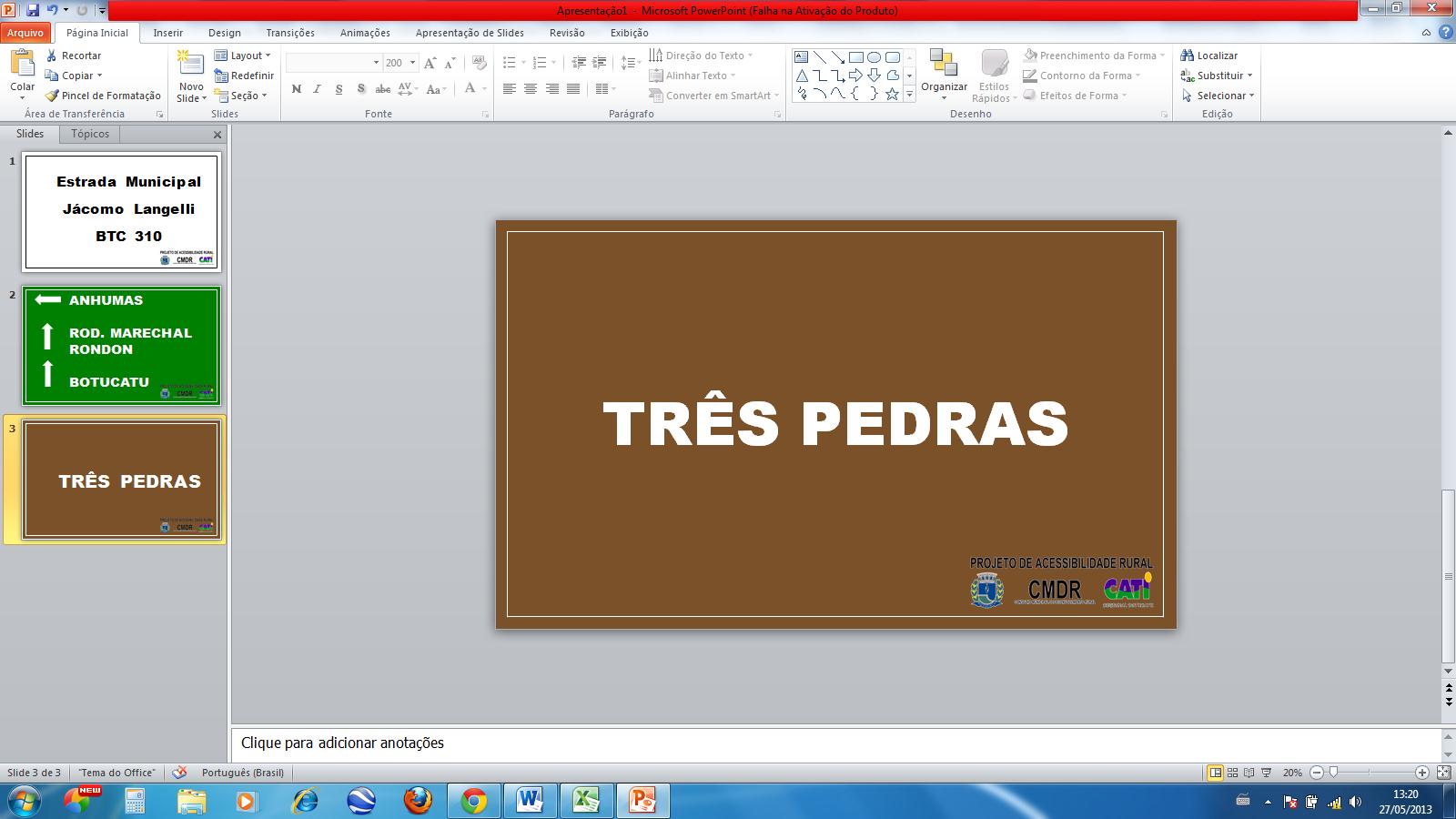1456x819 pixels.
Task: Expand the shapes gallery more arrow
Action: [x=909, y=95]
